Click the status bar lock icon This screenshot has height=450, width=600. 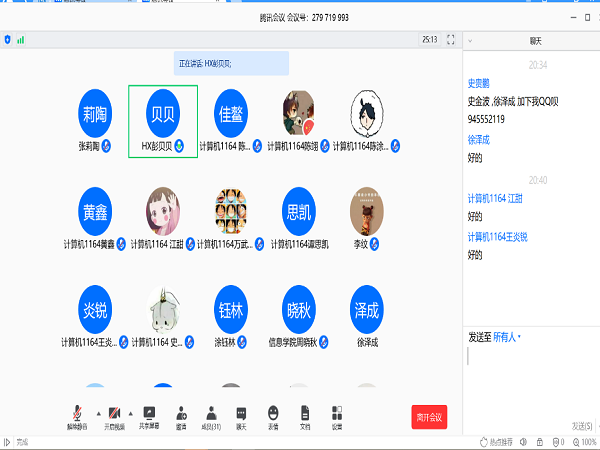[540, 442]
